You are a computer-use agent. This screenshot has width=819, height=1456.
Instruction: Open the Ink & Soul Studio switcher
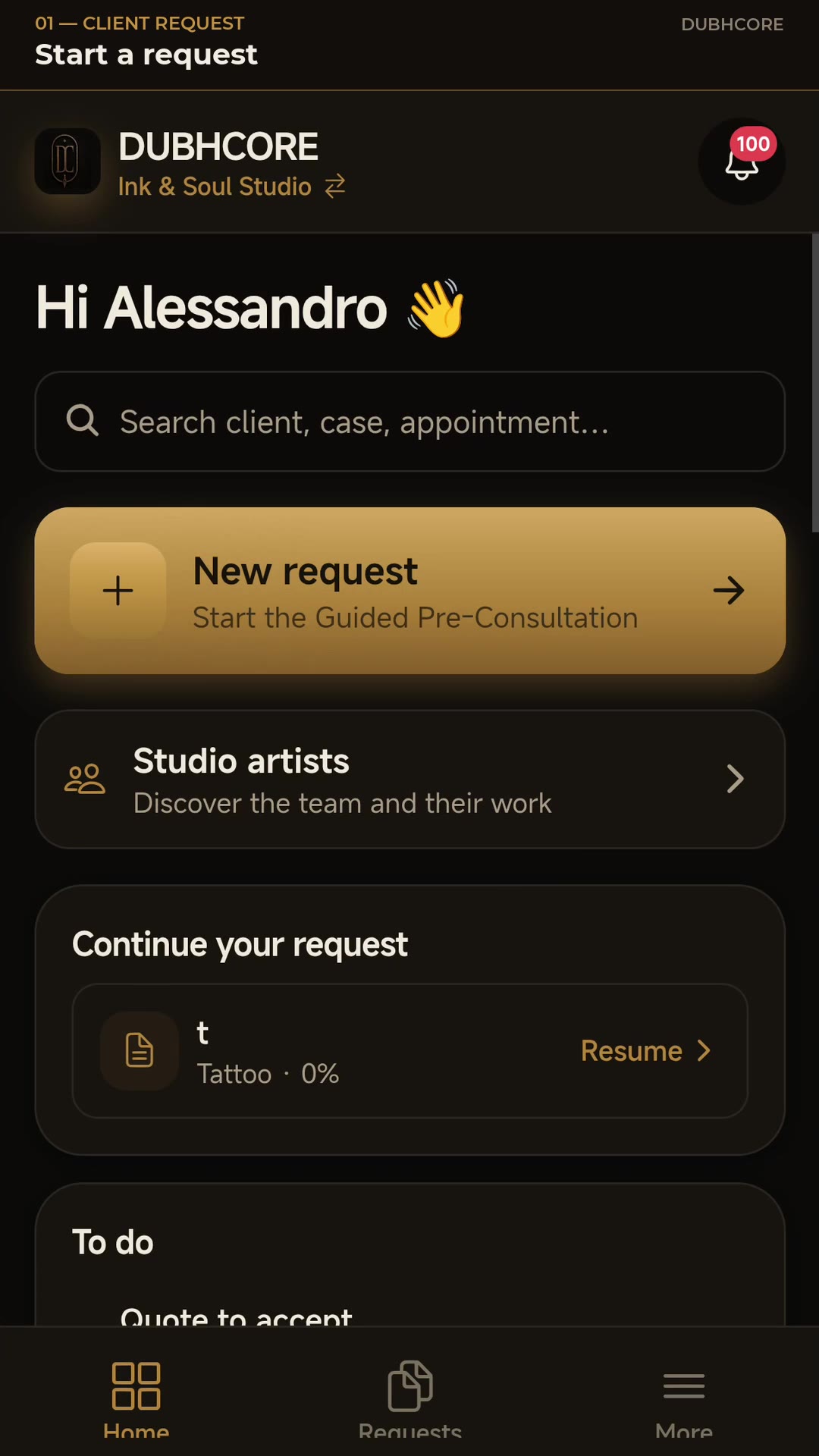(x=232, y=186)
